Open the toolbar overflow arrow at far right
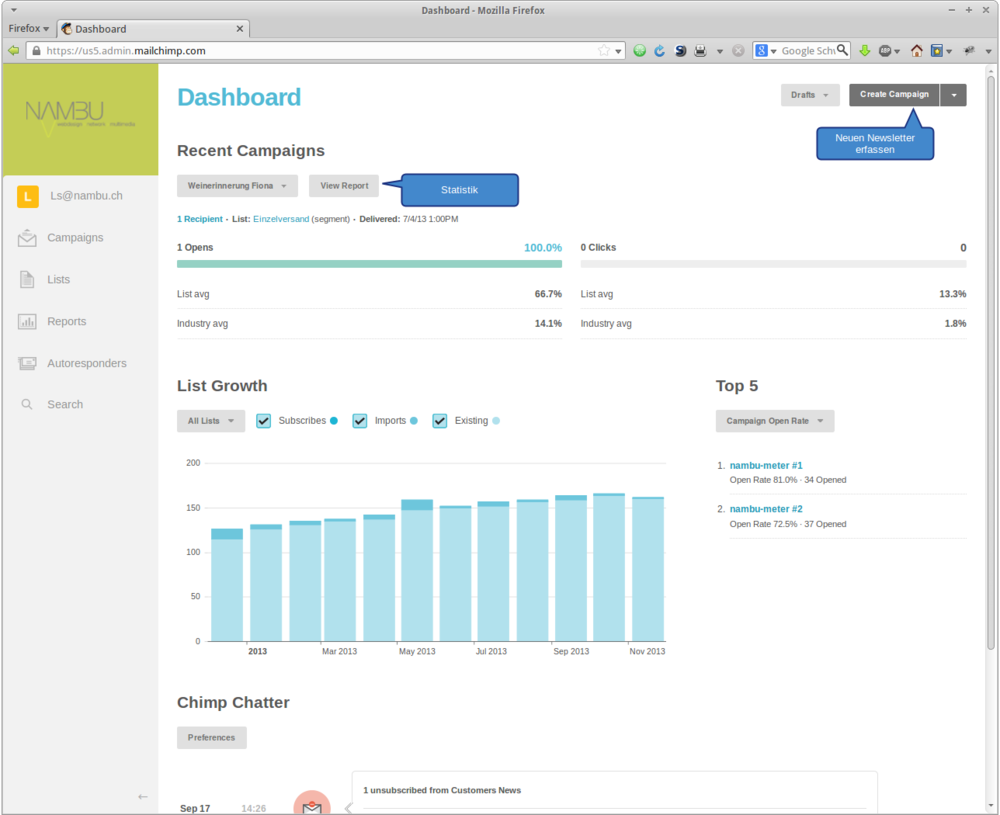Image resolution: width=1000 pixels, height=815 pixels. coord(989,51)
